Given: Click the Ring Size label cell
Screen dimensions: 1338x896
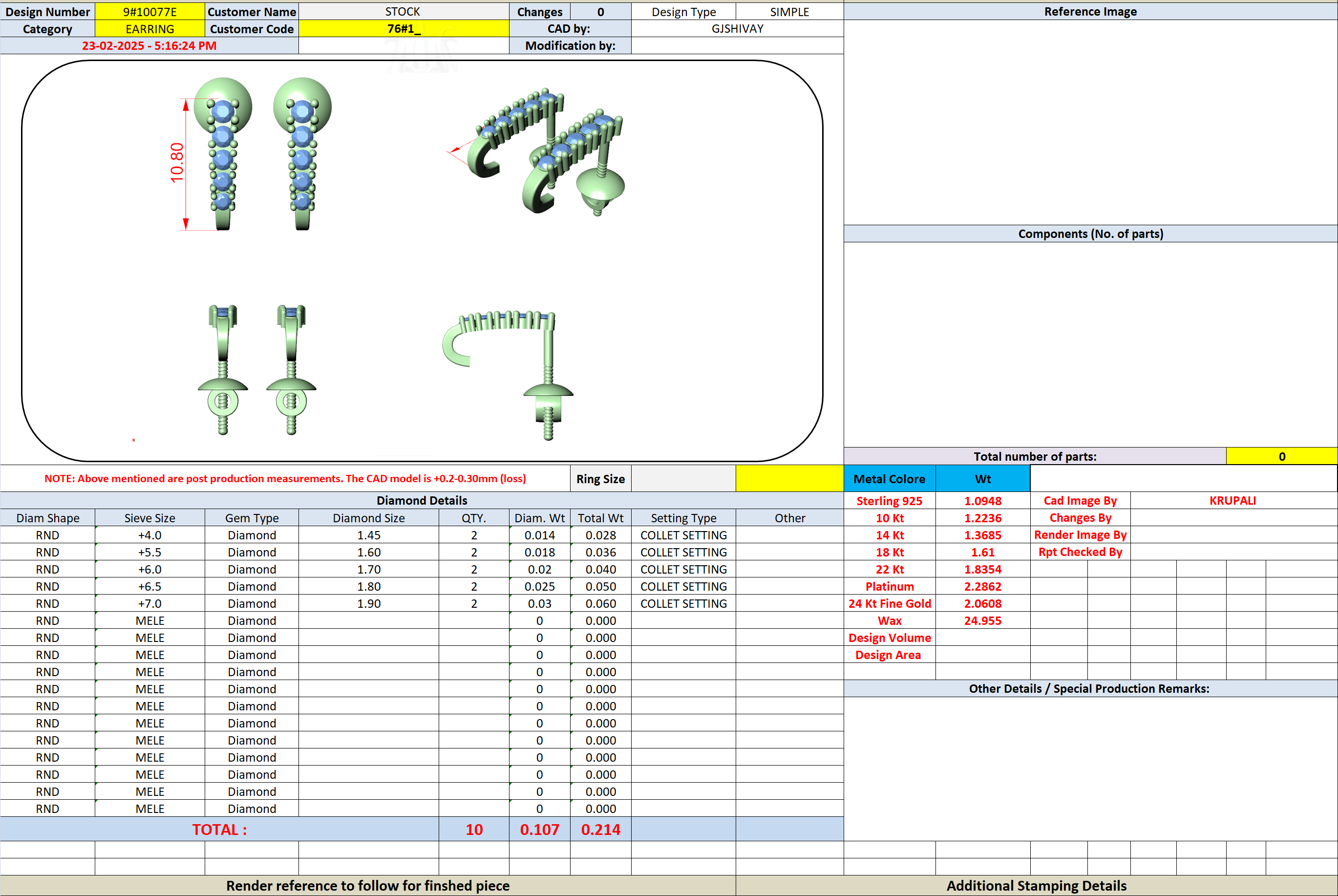Looking at the screenshot, I should [600, 479].
